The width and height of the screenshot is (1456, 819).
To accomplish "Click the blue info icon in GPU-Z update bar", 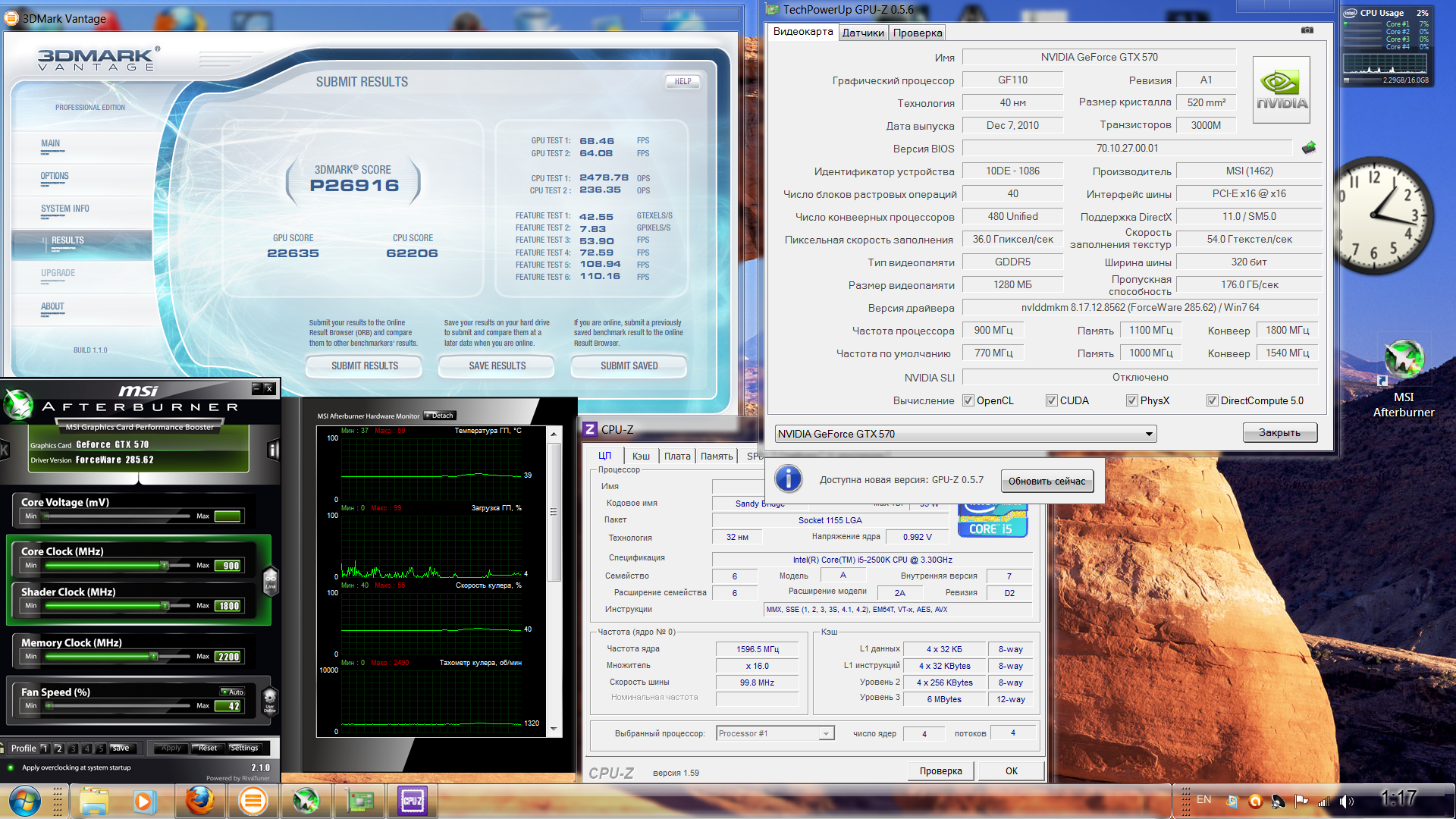I will (789, 479).
